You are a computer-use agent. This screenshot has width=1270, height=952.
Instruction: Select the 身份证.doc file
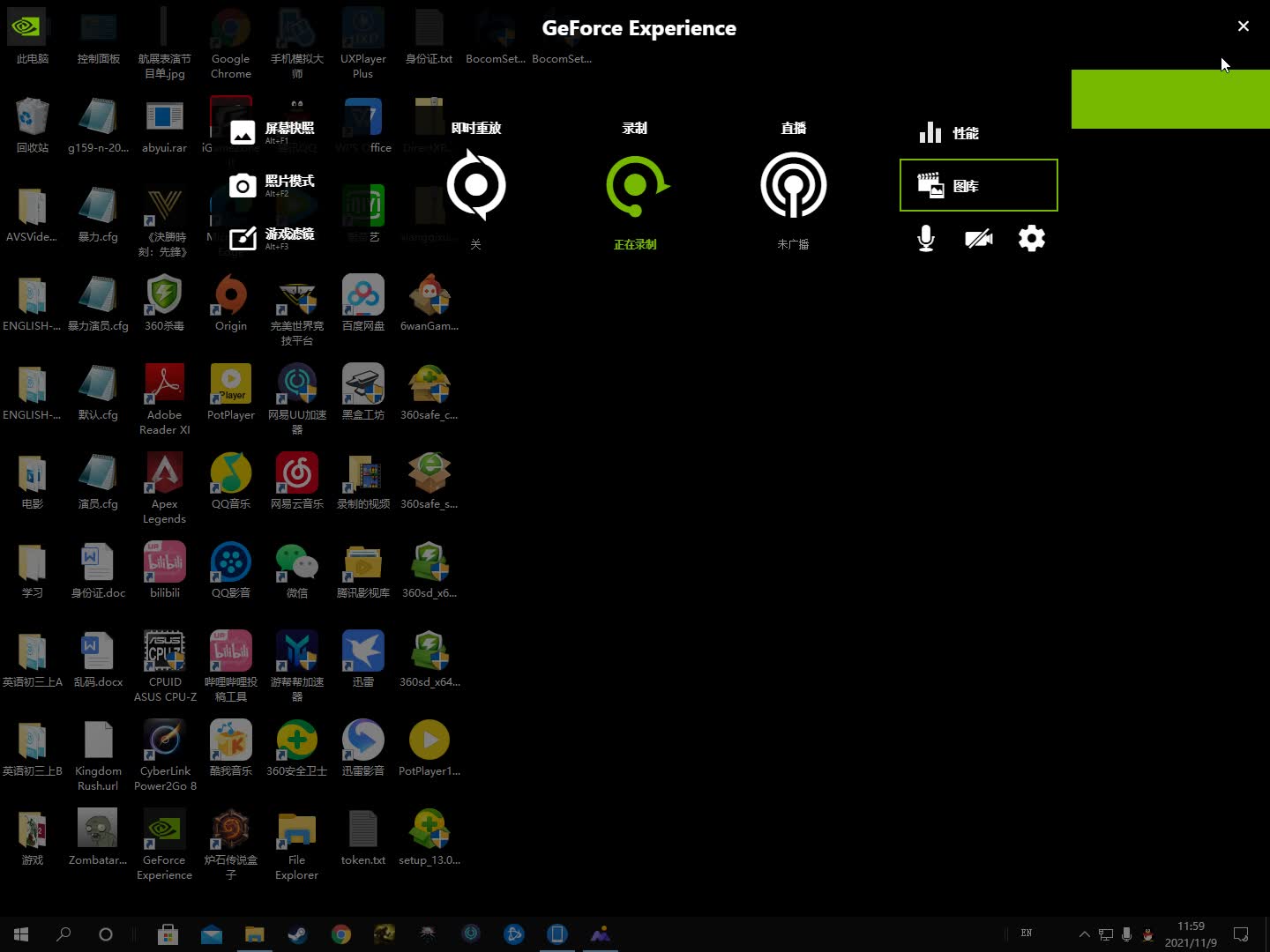tap(98, 570)
